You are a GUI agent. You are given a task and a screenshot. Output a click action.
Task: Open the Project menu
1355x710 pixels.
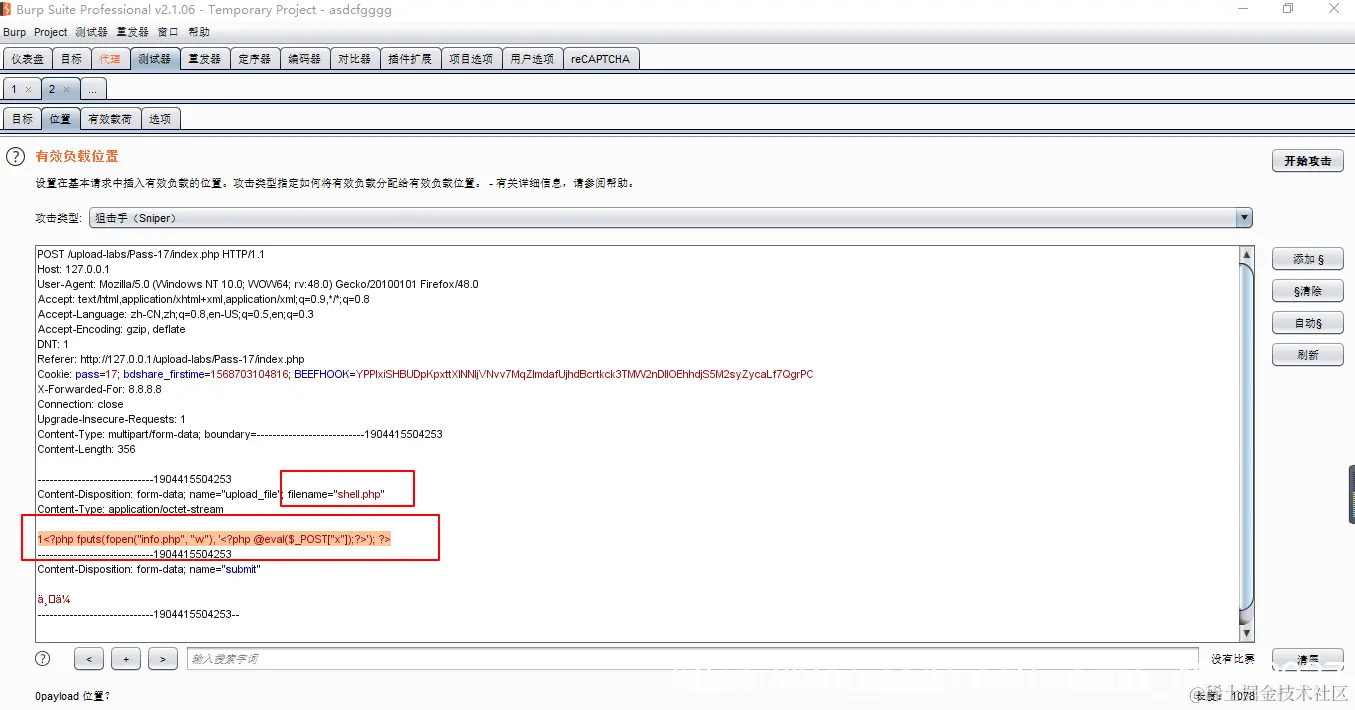tap(51, 32)
